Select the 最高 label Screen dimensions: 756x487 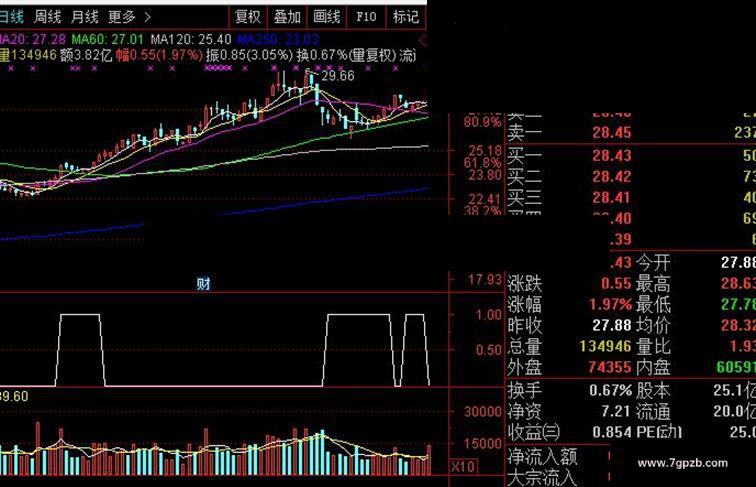pyautogui.click(x=653, y=284)
